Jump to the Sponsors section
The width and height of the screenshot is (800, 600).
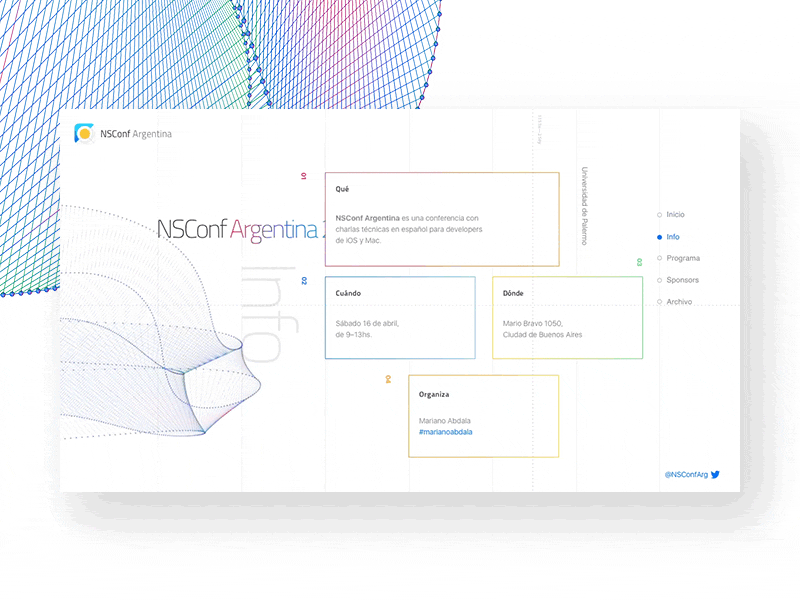[683, 280]
